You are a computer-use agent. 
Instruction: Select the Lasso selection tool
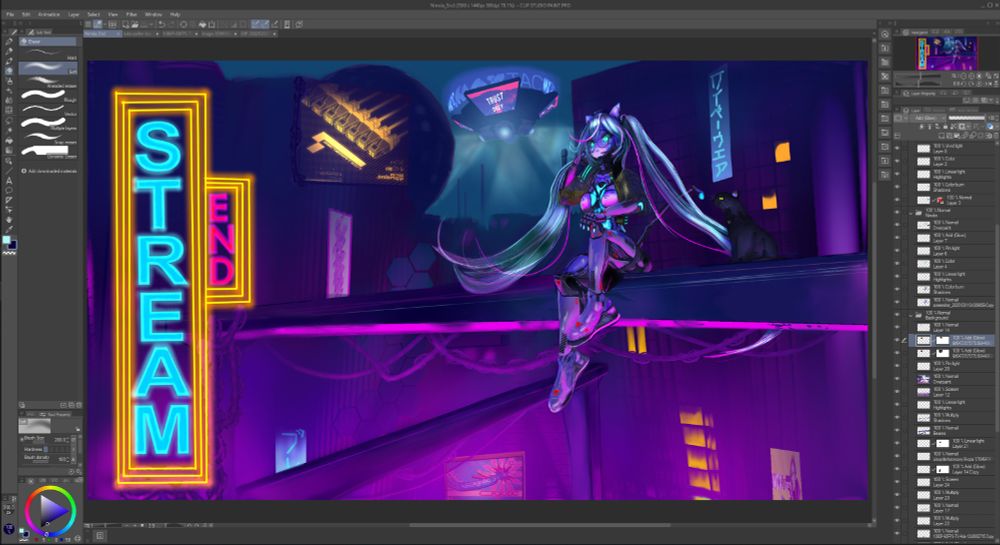coord(9,119)
